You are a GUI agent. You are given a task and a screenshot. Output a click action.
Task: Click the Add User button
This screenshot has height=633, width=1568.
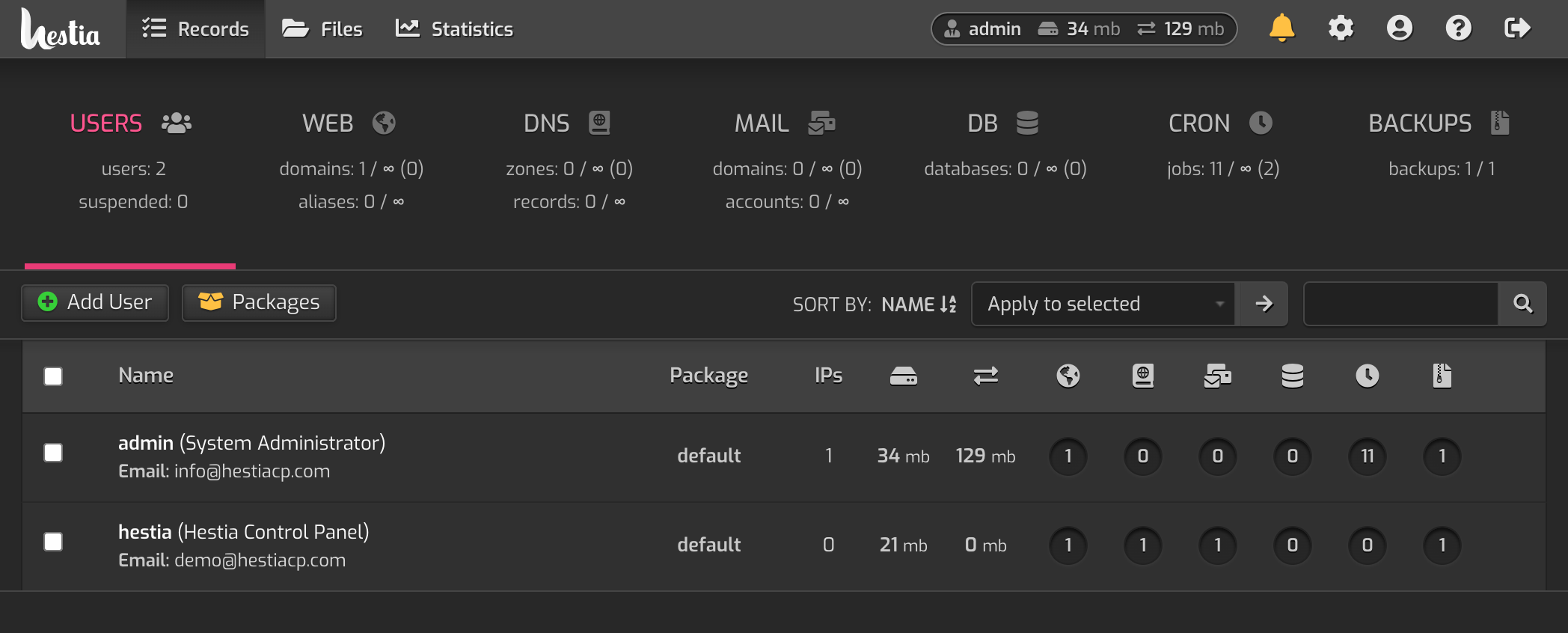(95, 302)
